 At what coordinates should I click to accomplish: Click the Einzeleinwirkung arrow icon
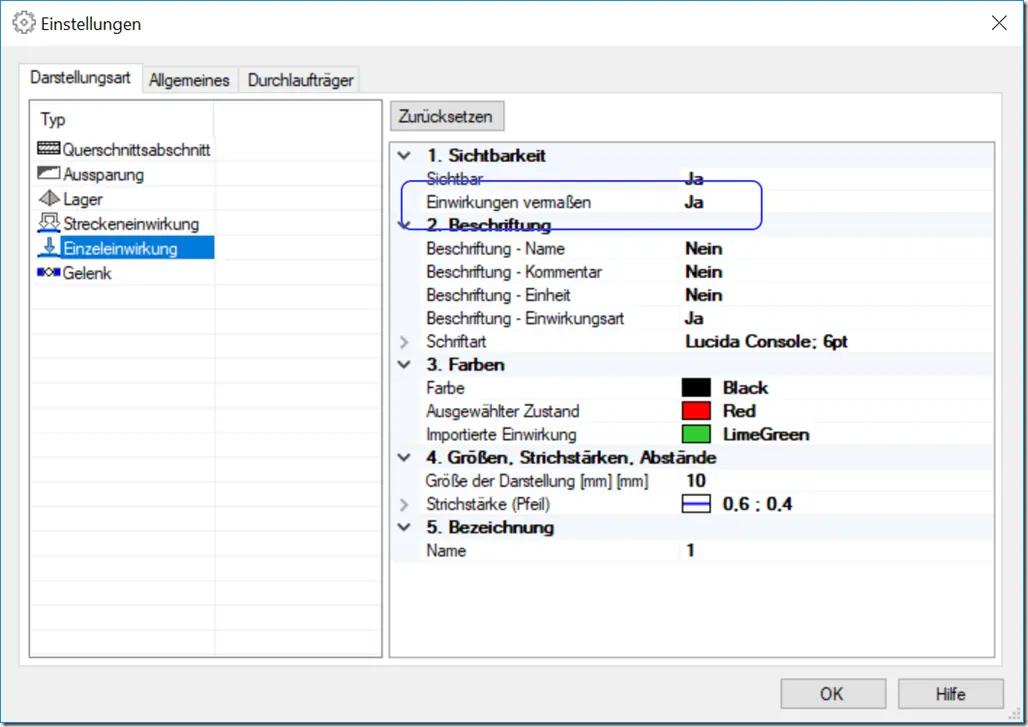(49, 247)
